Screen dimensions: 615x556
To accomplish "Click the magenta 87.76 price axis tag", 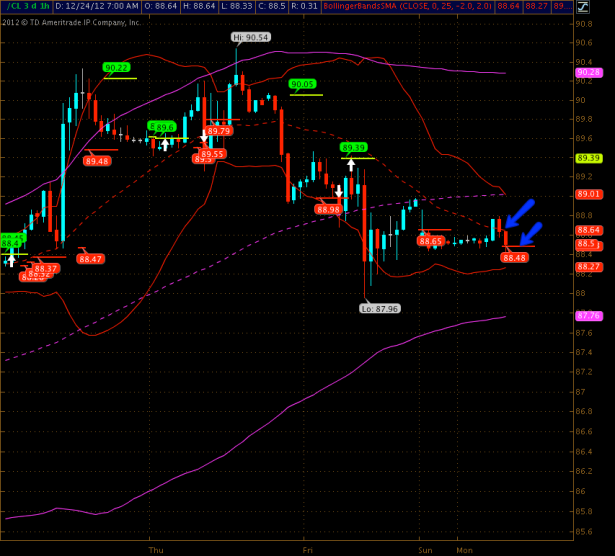I will pyautogui.click(x=588, y=316).
